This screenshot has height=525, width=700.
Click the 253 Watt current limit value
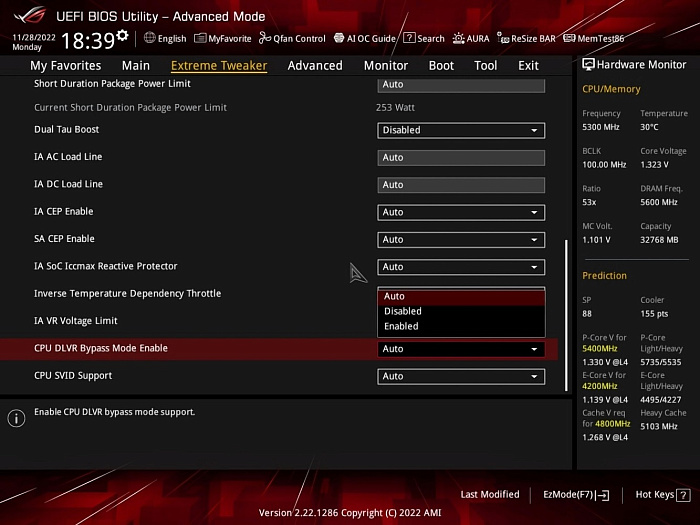[396, 108]
